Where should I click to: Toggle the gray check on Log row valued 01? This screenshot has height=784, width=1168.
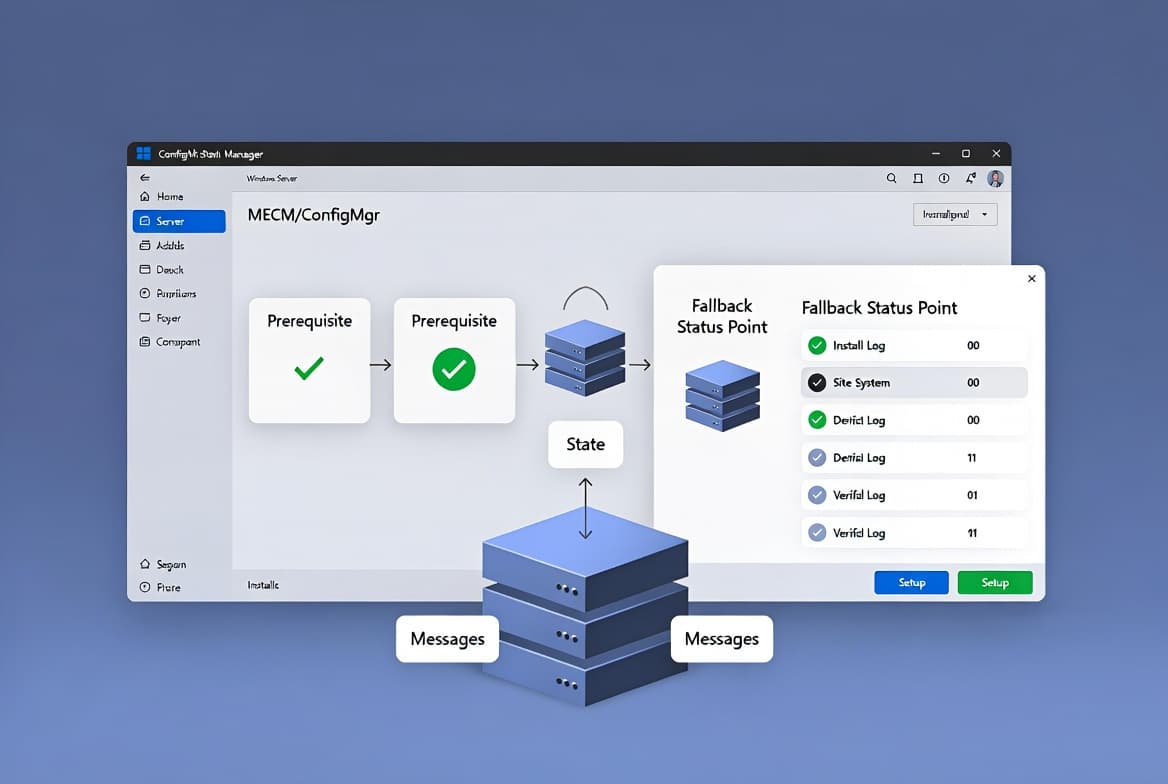(x=817, y=495)
